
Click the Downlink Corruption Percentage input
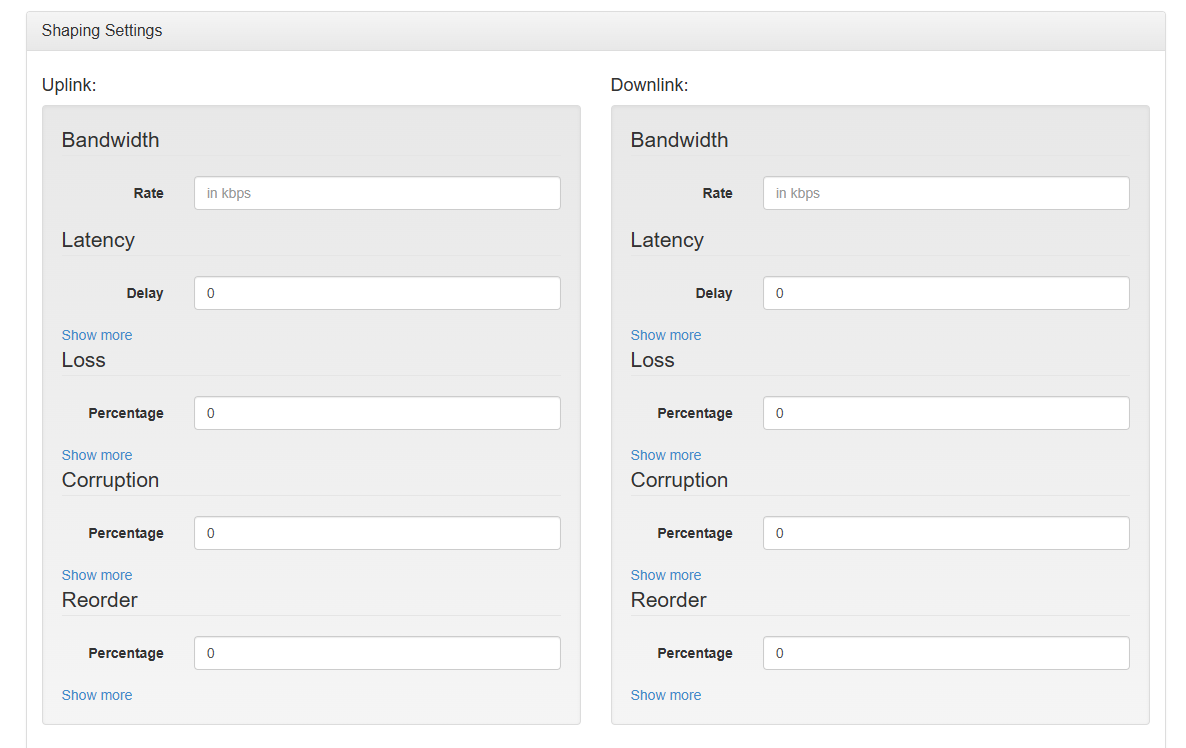click(x=946, y=533)
